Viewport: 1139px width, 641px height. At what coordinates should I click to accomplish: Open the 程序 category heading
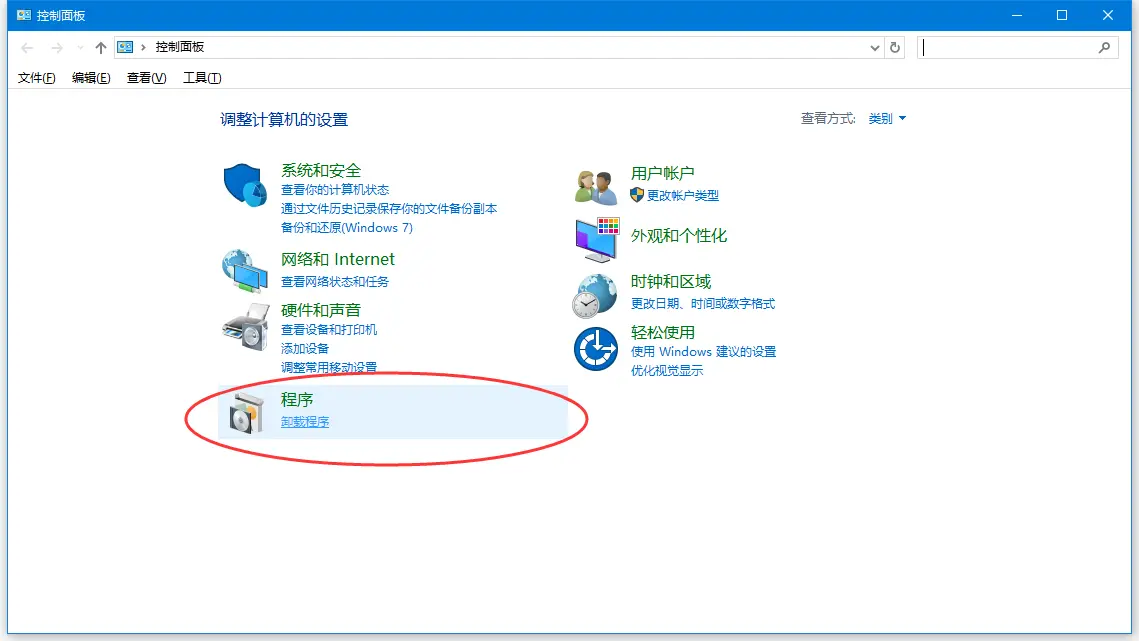pyautogui.click(x=297, y=400)
